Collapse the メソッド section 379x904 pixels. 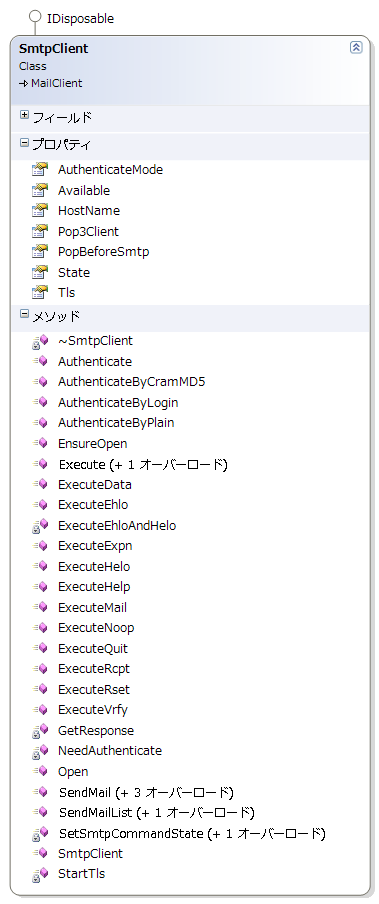pos(24,314)
